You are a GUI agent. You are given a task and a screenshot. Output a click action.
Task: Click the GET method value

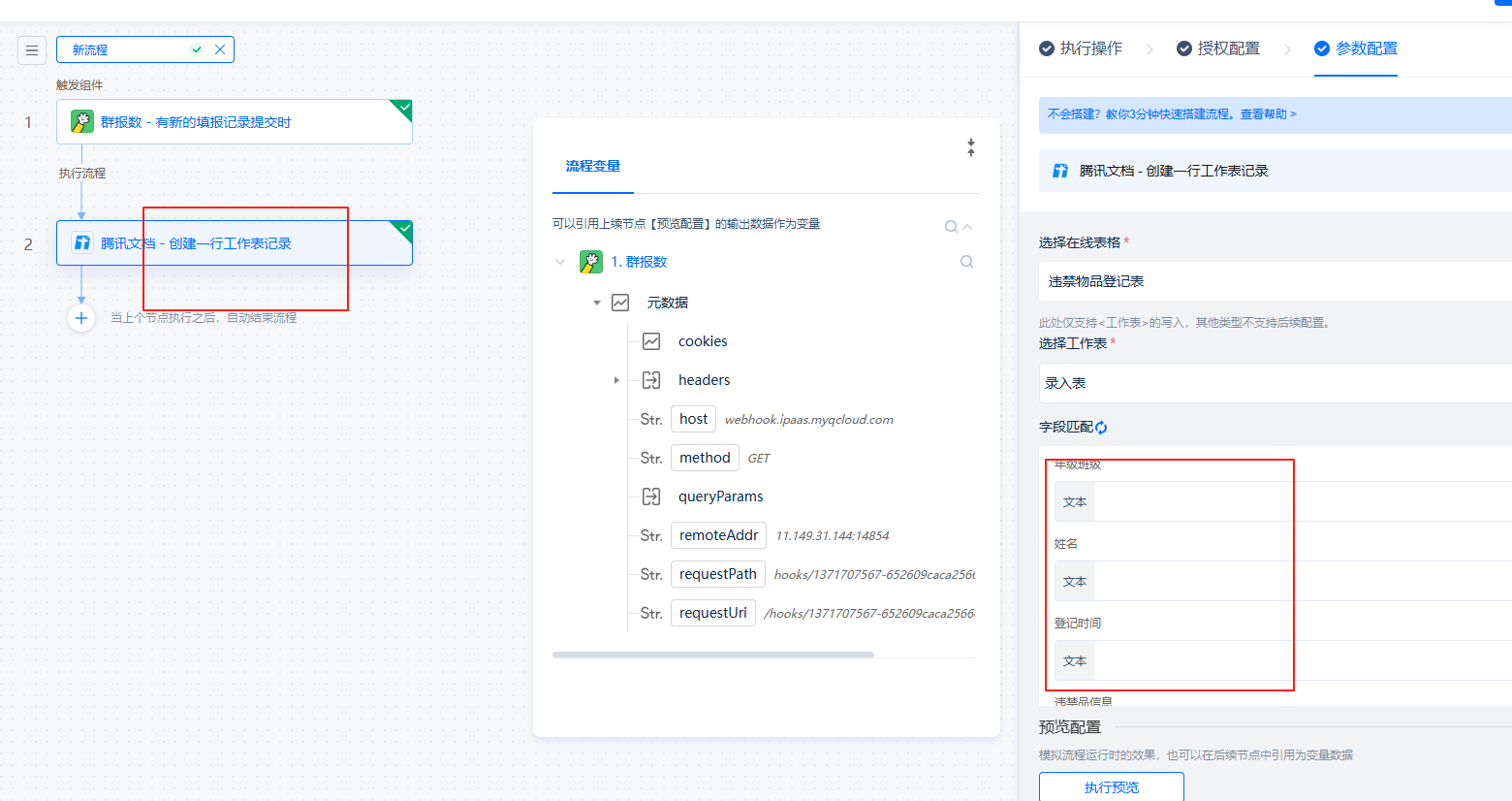(759, 459)
